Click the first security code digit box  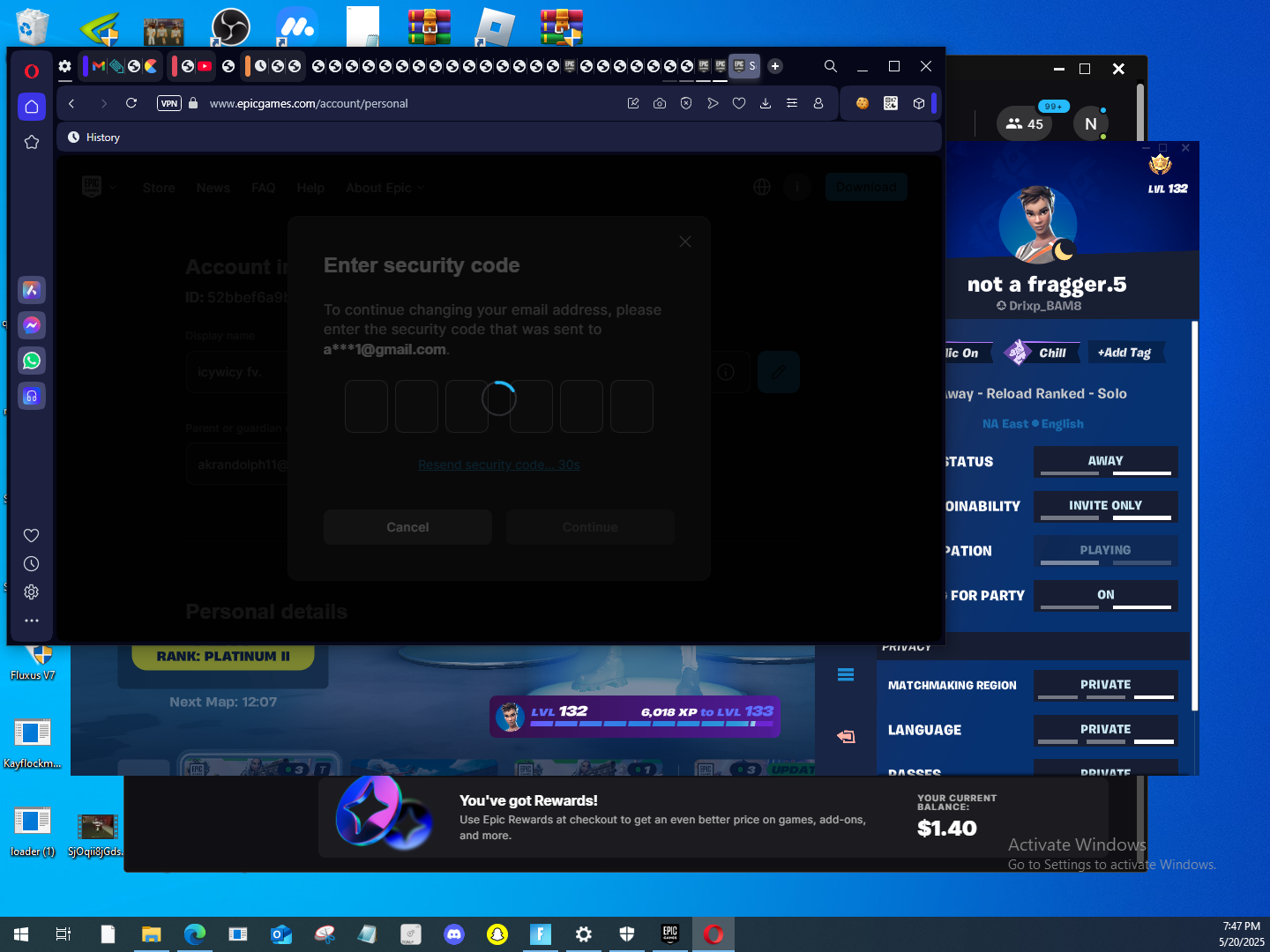coord(366,406)
